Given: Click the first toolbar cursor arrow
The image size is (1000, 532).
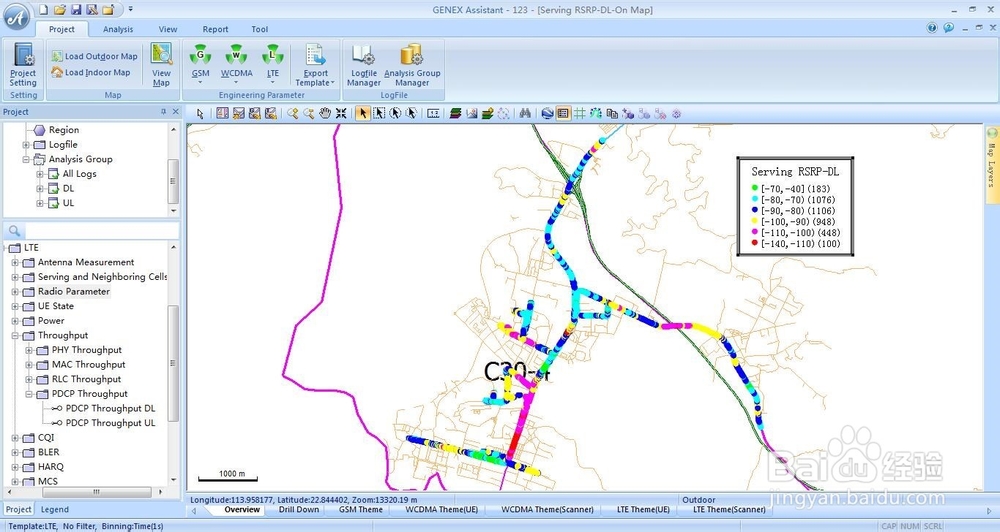Looking at the screenshot, I should [200, 114].
